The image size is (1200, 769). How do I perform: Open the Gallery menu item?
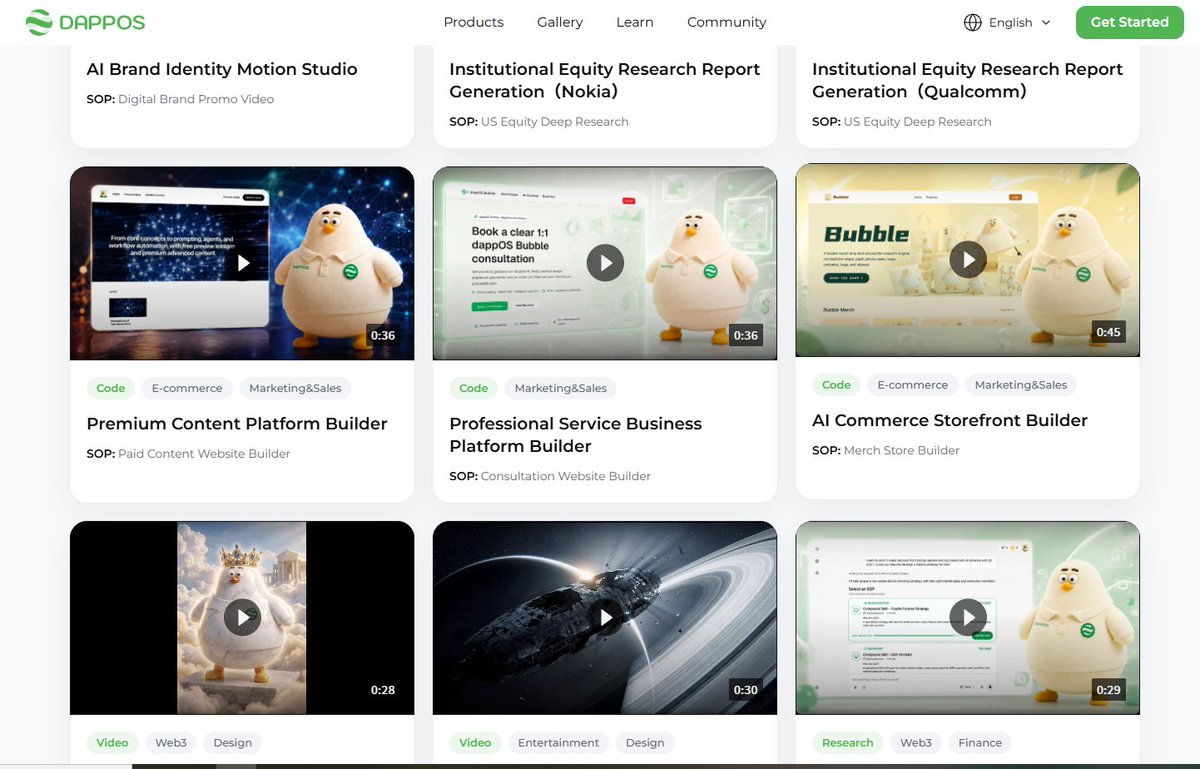(560, 22)
